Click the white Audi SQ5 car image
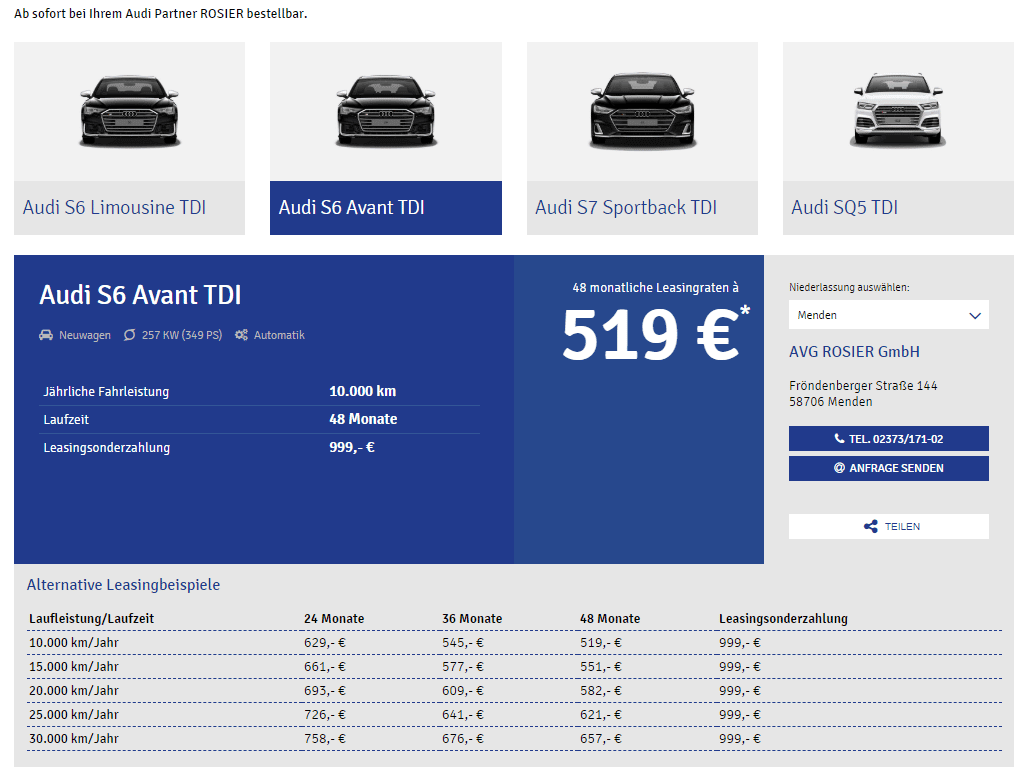Viewport: 1029px width, 767px height. tap(898, 110)
